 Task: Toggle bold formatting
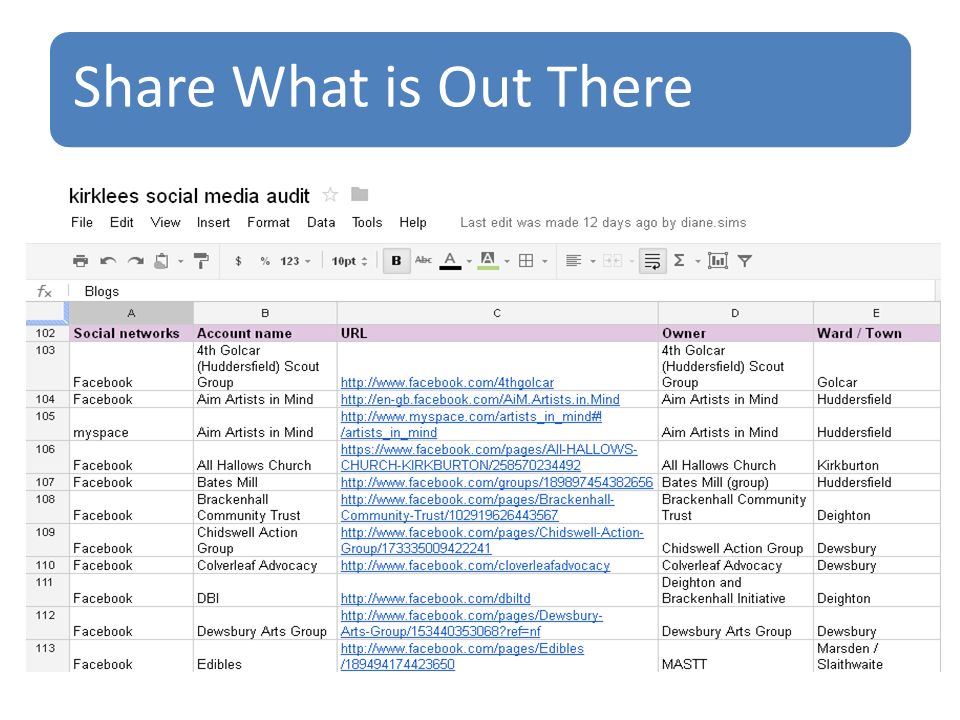(x=396, y=261)
